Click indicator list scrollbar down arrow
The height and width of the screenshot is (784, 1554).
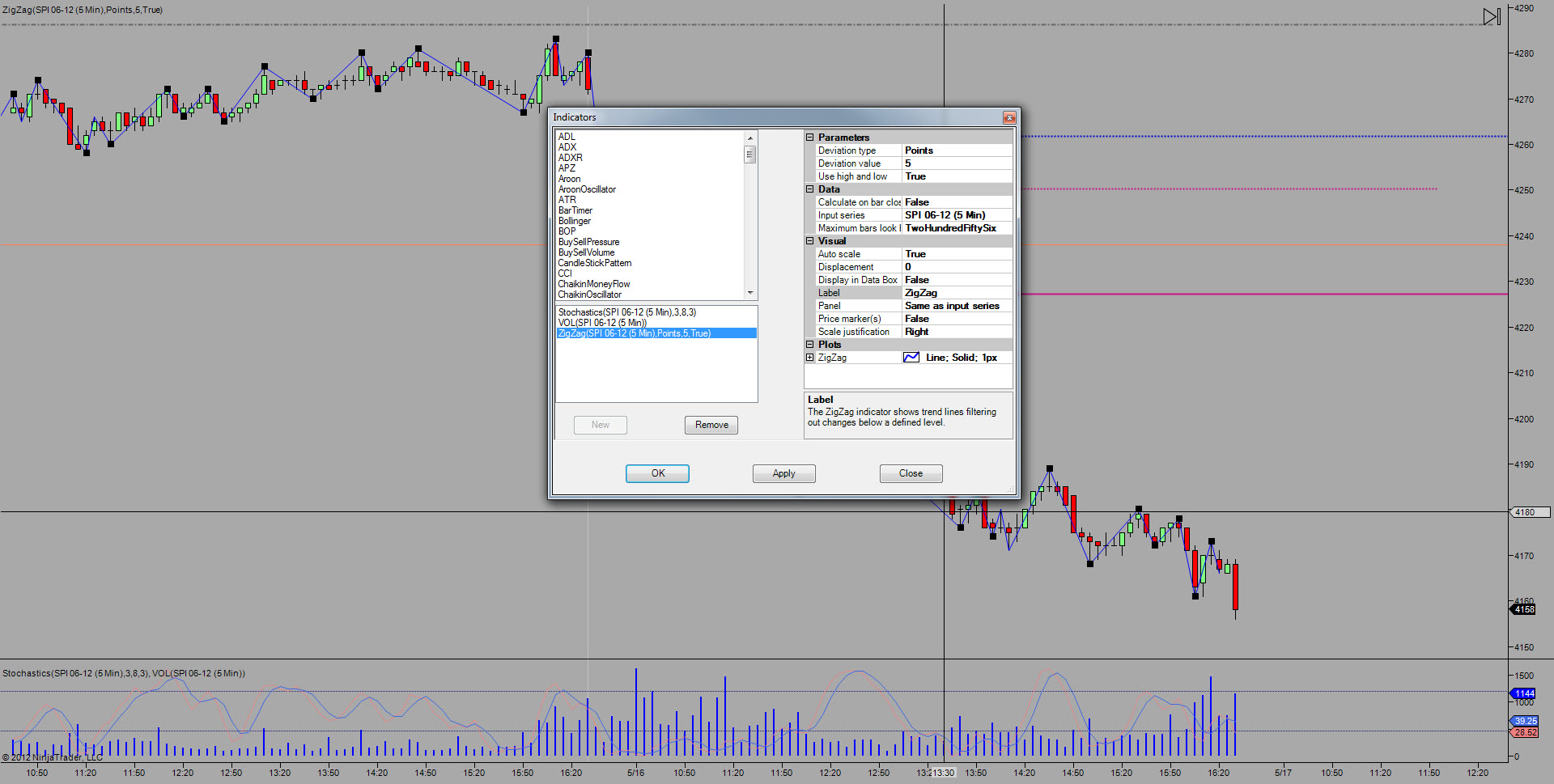pos(750,293)
